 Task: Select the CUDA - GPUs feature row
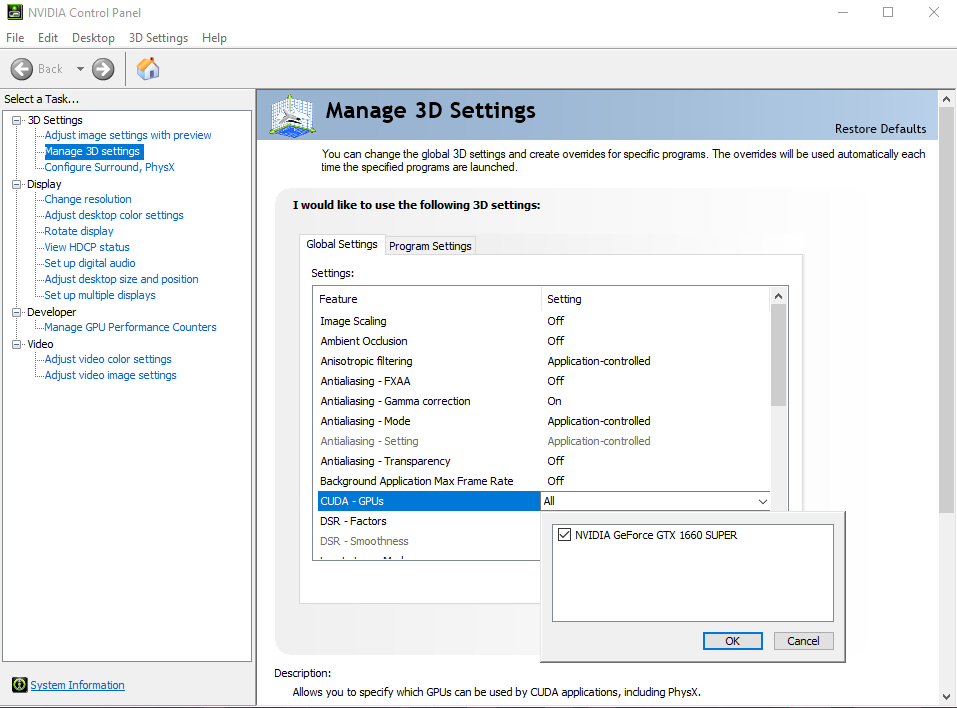tap(429, 501)
